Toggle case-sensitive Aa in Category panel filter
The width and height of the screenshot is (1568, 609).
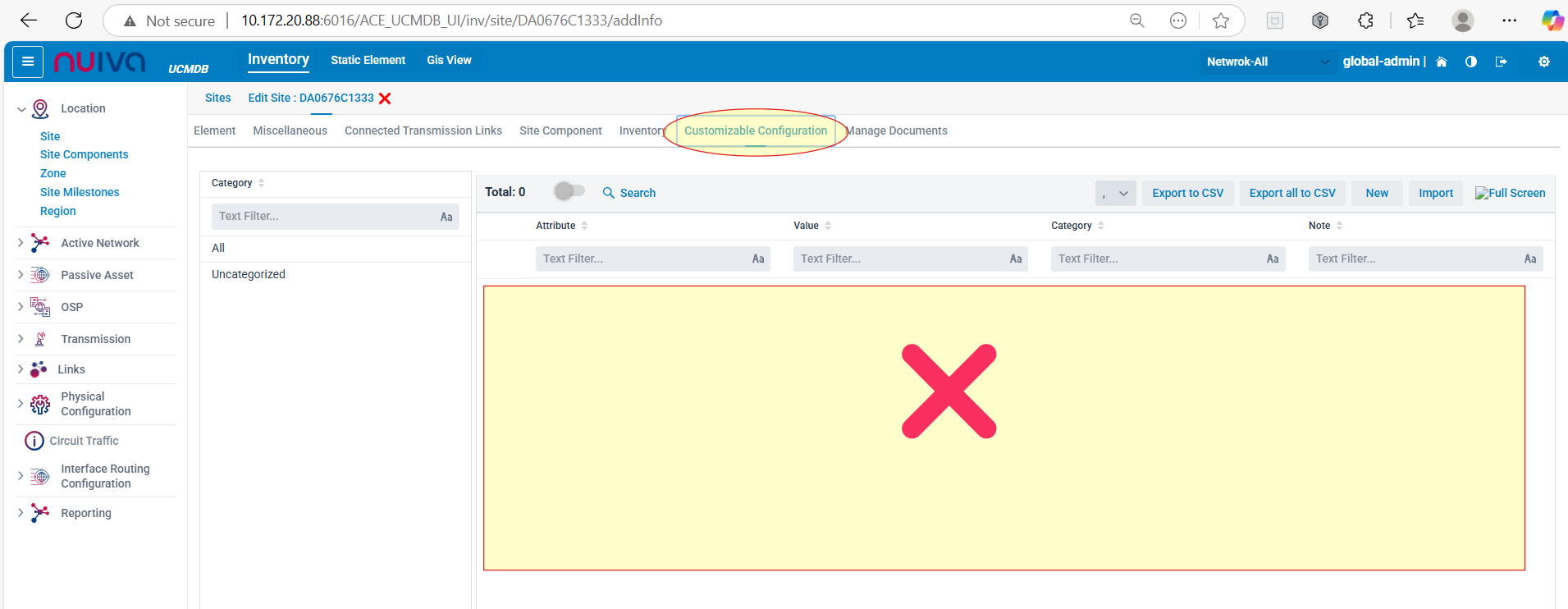(446, 217)
